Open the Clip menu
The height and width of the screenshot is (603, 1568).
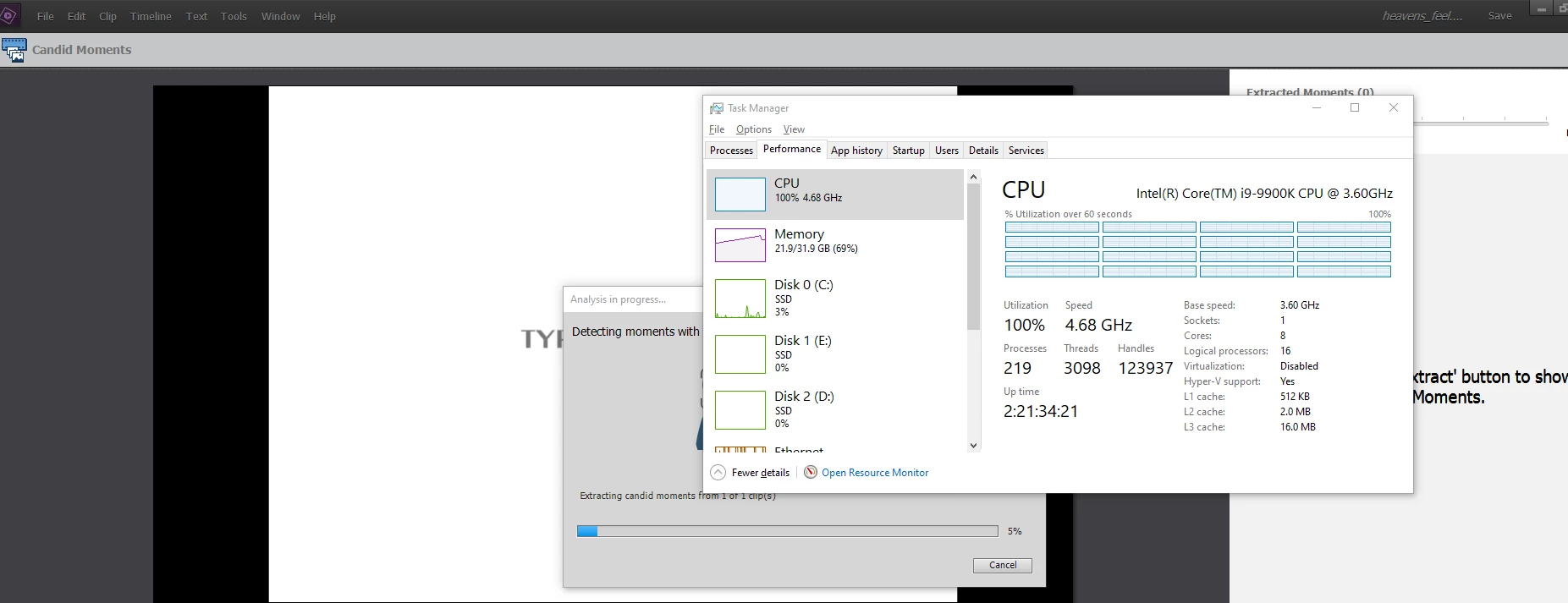(107, 16)
